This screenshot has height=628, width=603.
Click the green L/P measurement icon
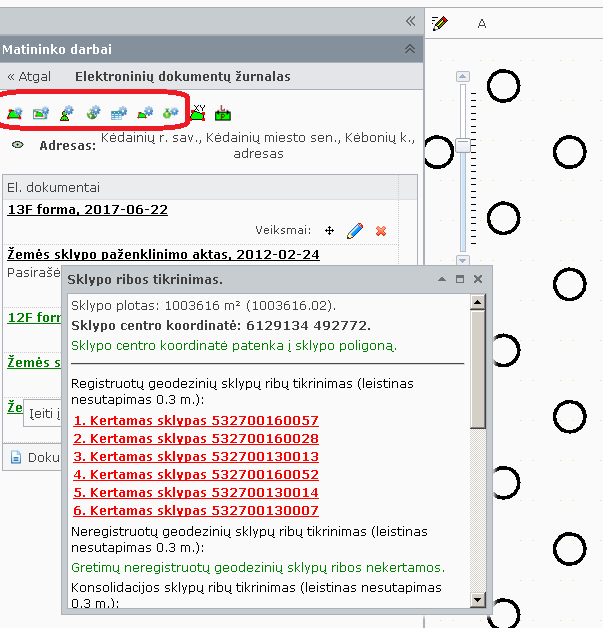coord(223,113)
